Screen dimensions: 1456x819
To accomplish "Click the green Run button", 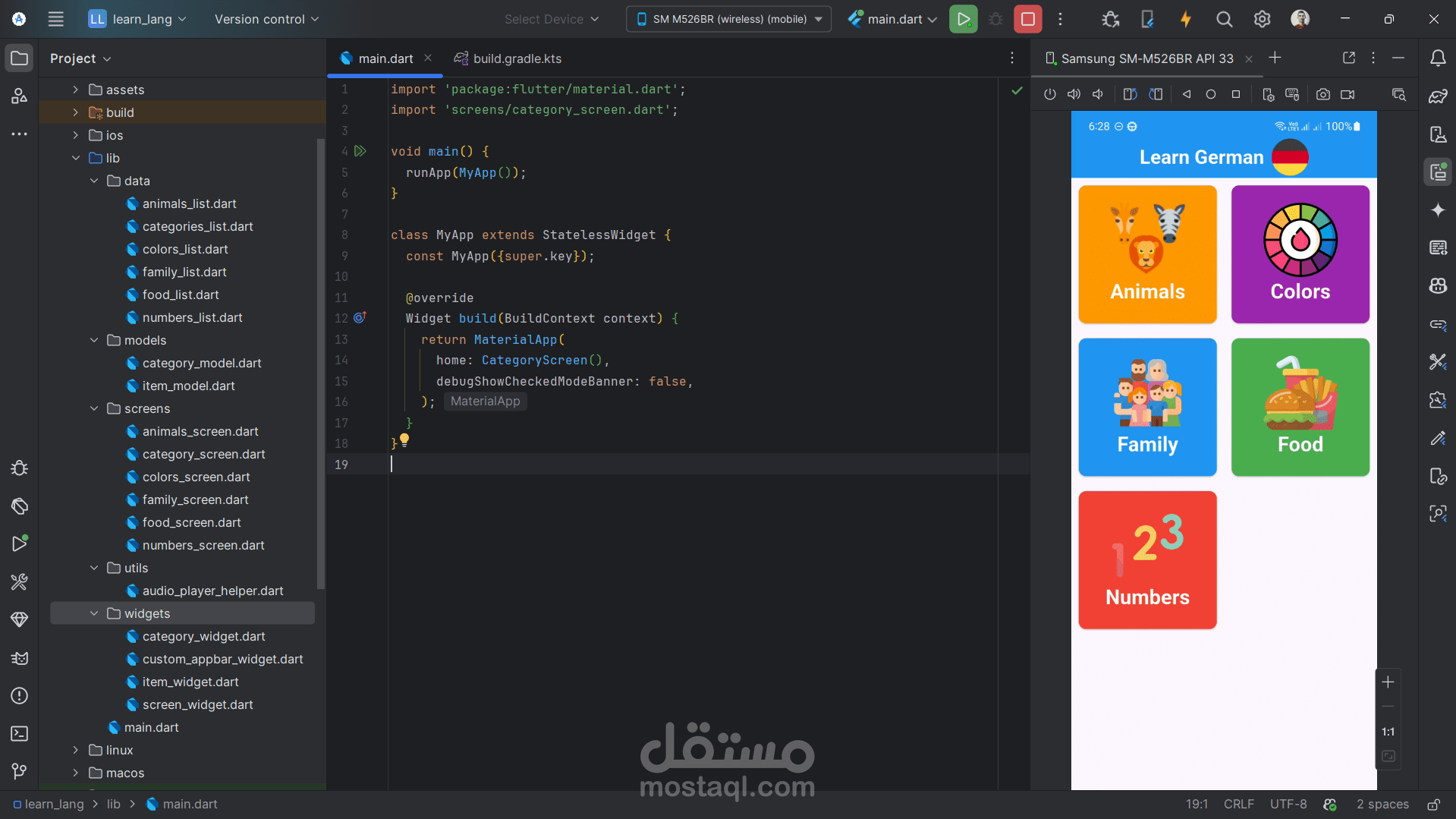I will coord(963,19).
